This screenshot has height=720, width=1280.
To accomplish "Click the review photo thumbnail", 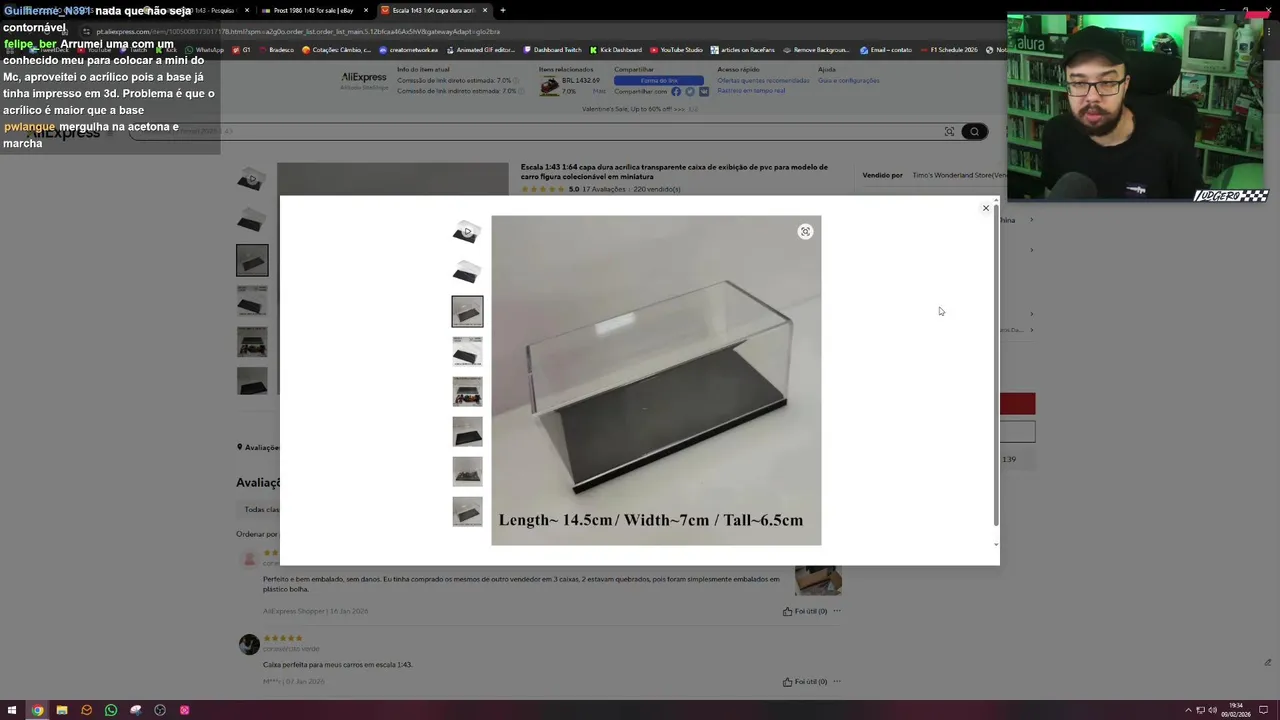I will tap(818, 581).
